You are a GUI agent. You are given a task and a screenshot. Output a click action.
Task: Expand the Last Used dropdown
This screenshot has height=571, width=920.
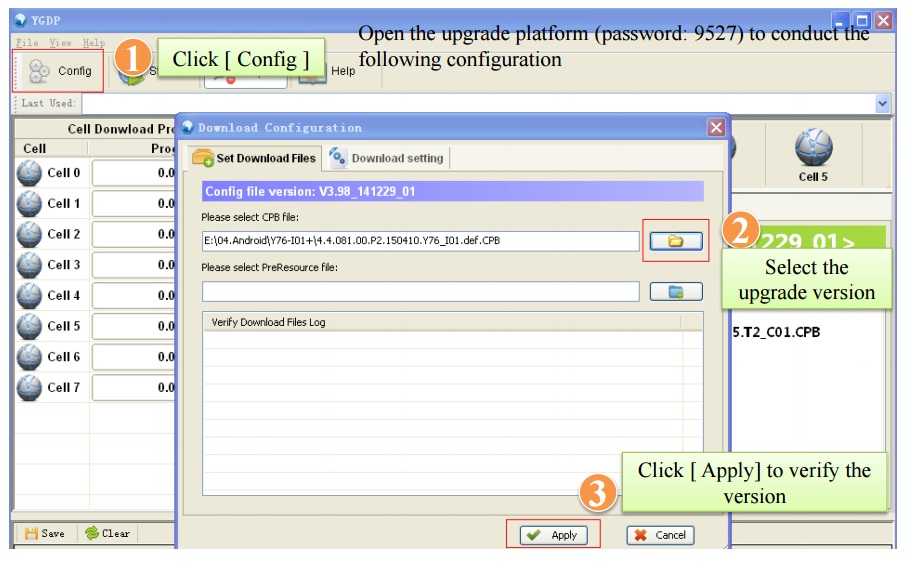tap(882, 103)
